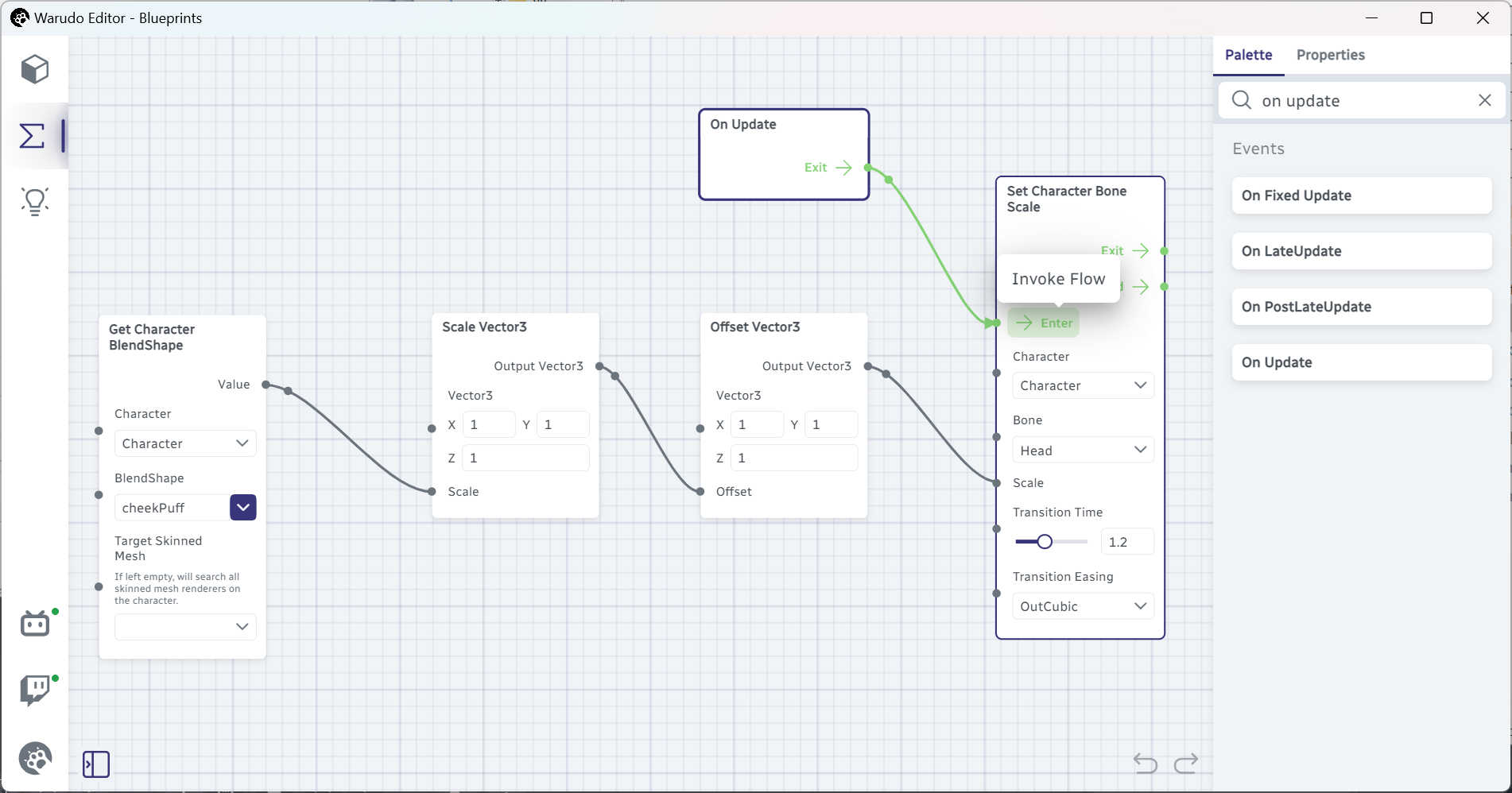1512x793 pixels.
Task: Open the Twitch integration icon
Action: 35,690
